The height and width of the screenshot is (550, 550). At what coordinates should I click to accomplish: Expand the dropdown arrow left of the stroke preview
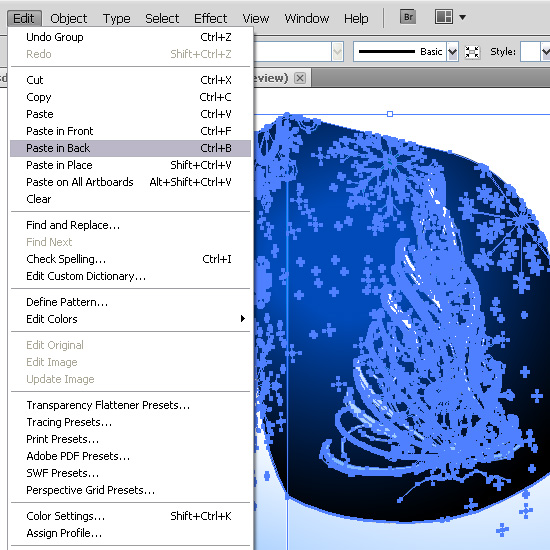[337, 52]
